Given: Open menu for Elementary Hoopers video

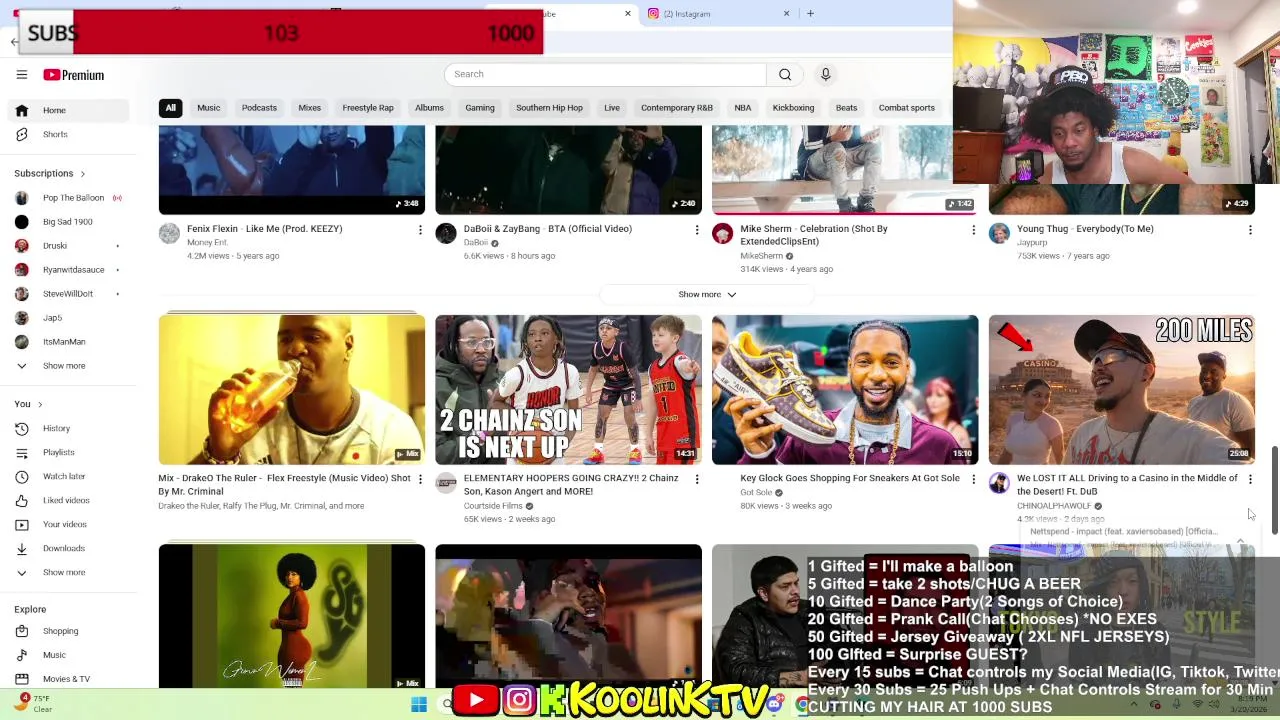Looking at the screenshot, I should pos(697,479).
